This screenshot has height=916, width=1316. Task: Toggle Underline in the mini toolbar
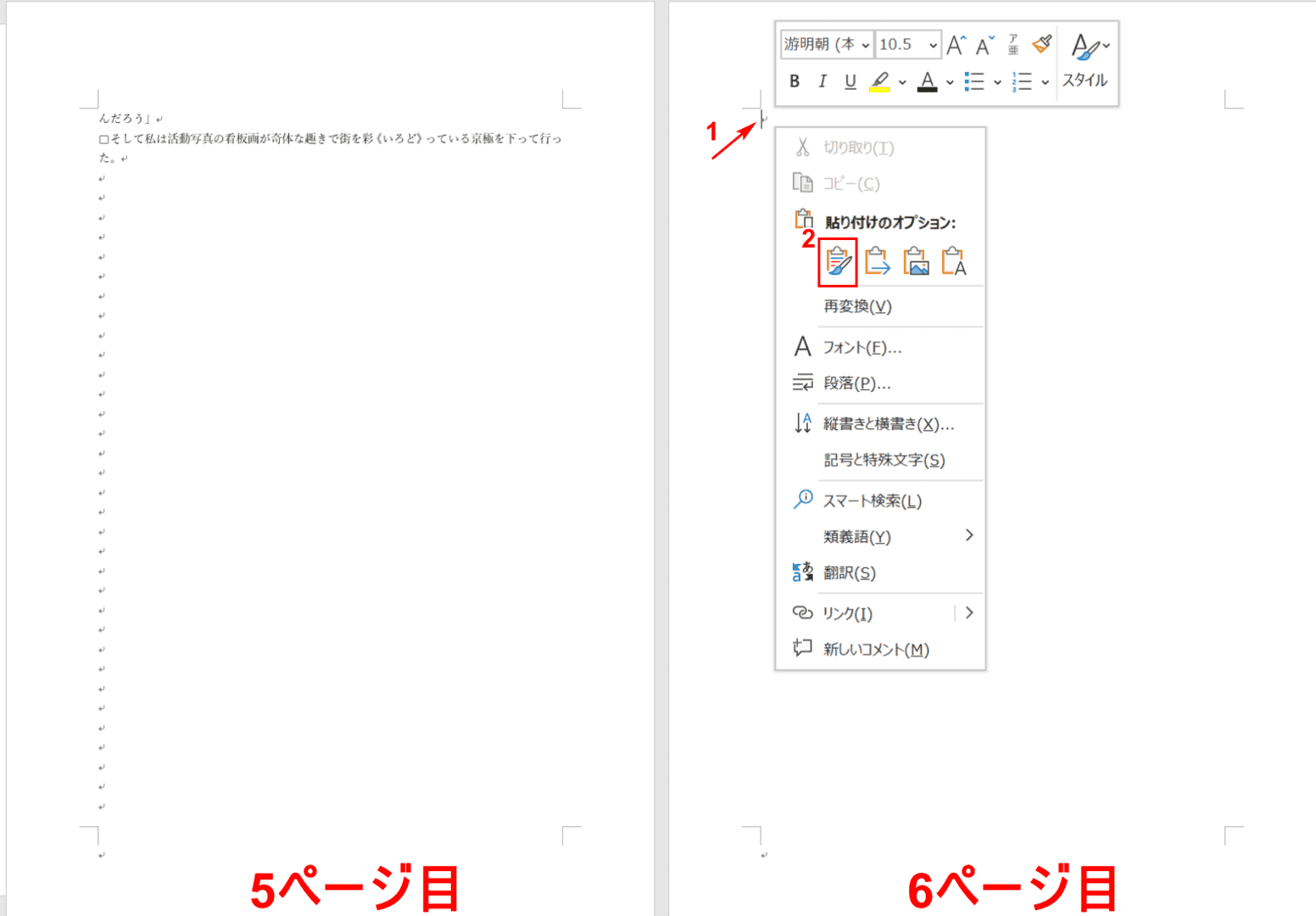tap(850, 81)
